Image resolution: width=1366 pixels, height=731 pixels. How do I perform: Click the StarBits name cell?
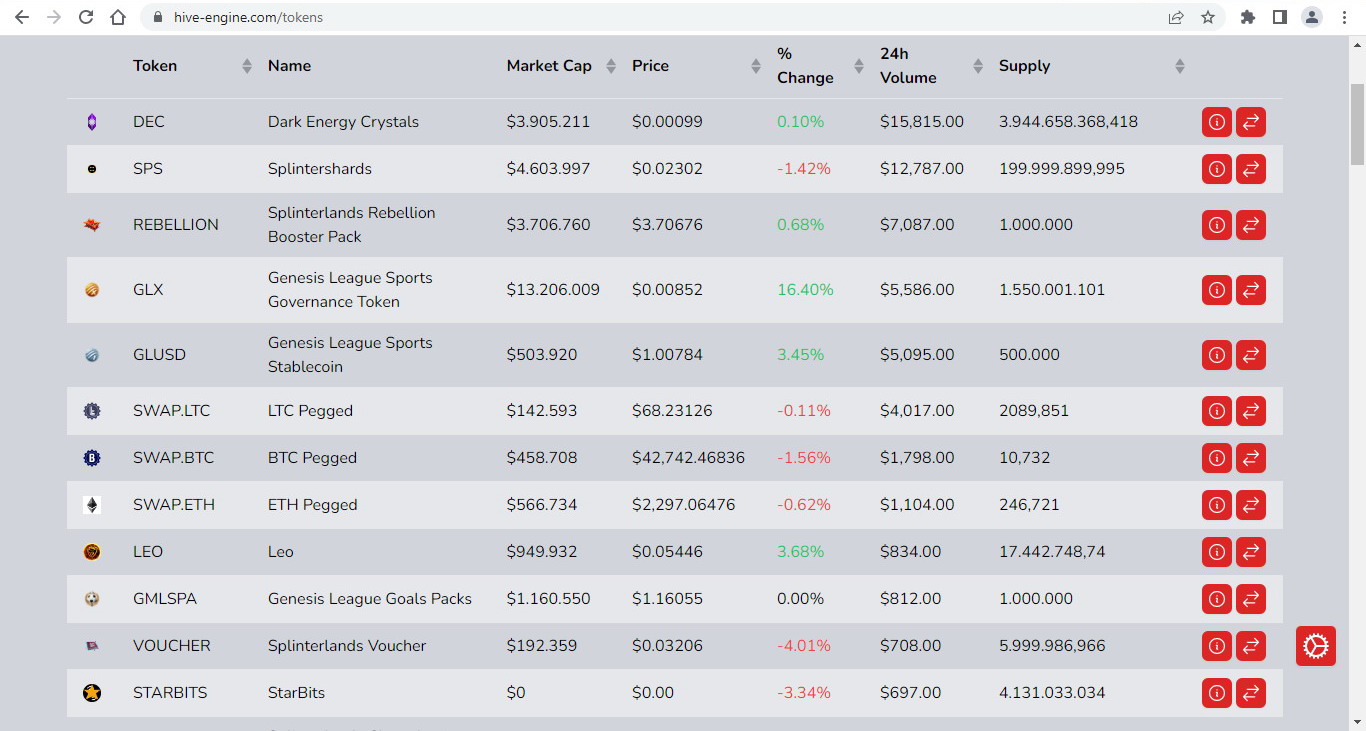point(296,693)
